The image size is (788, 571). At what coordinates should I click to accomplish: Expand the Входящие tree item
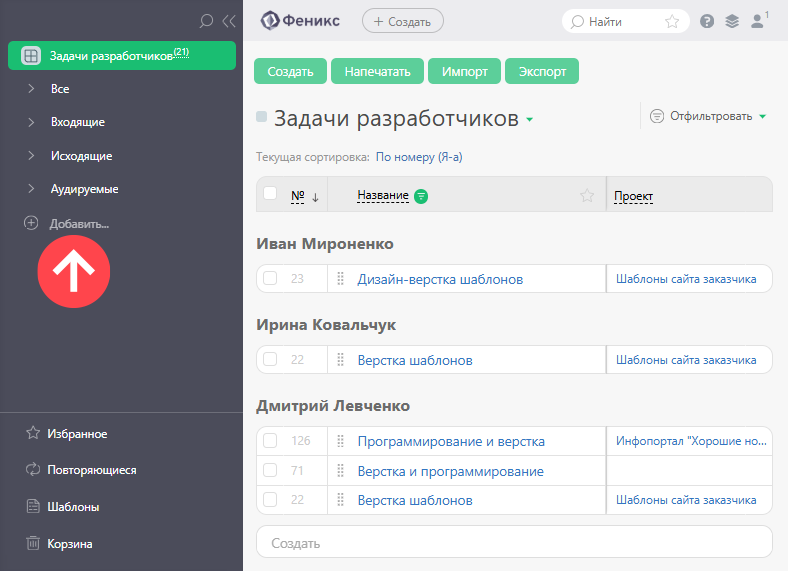click(31, 122)
